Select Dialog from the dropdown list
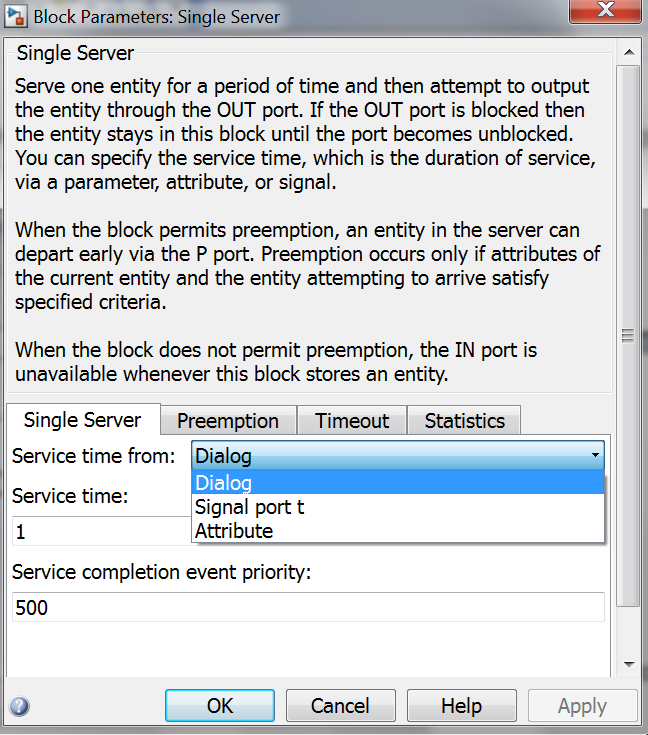Screen dimensions: 648x735 point(398,483)
